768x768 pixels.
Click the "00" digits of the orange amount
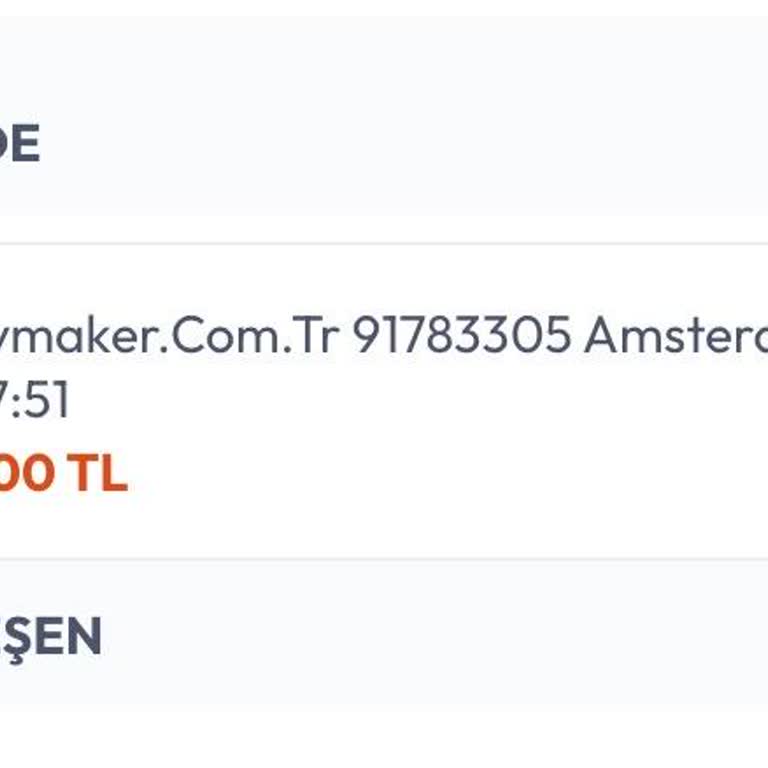[28, 473]
